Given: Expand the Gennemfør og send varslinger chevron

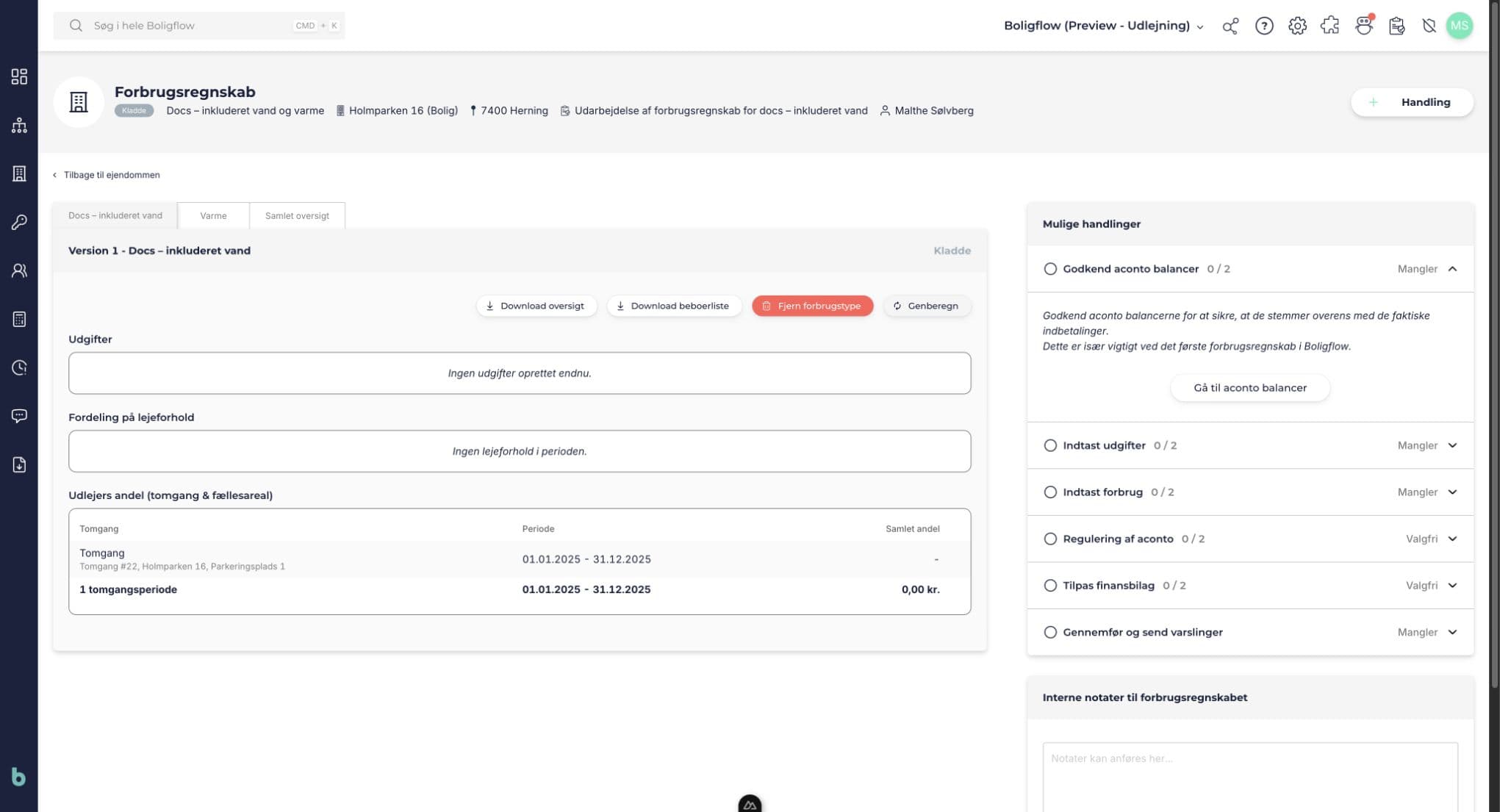Looking at the screenshot, I should tap(1452, 632).
